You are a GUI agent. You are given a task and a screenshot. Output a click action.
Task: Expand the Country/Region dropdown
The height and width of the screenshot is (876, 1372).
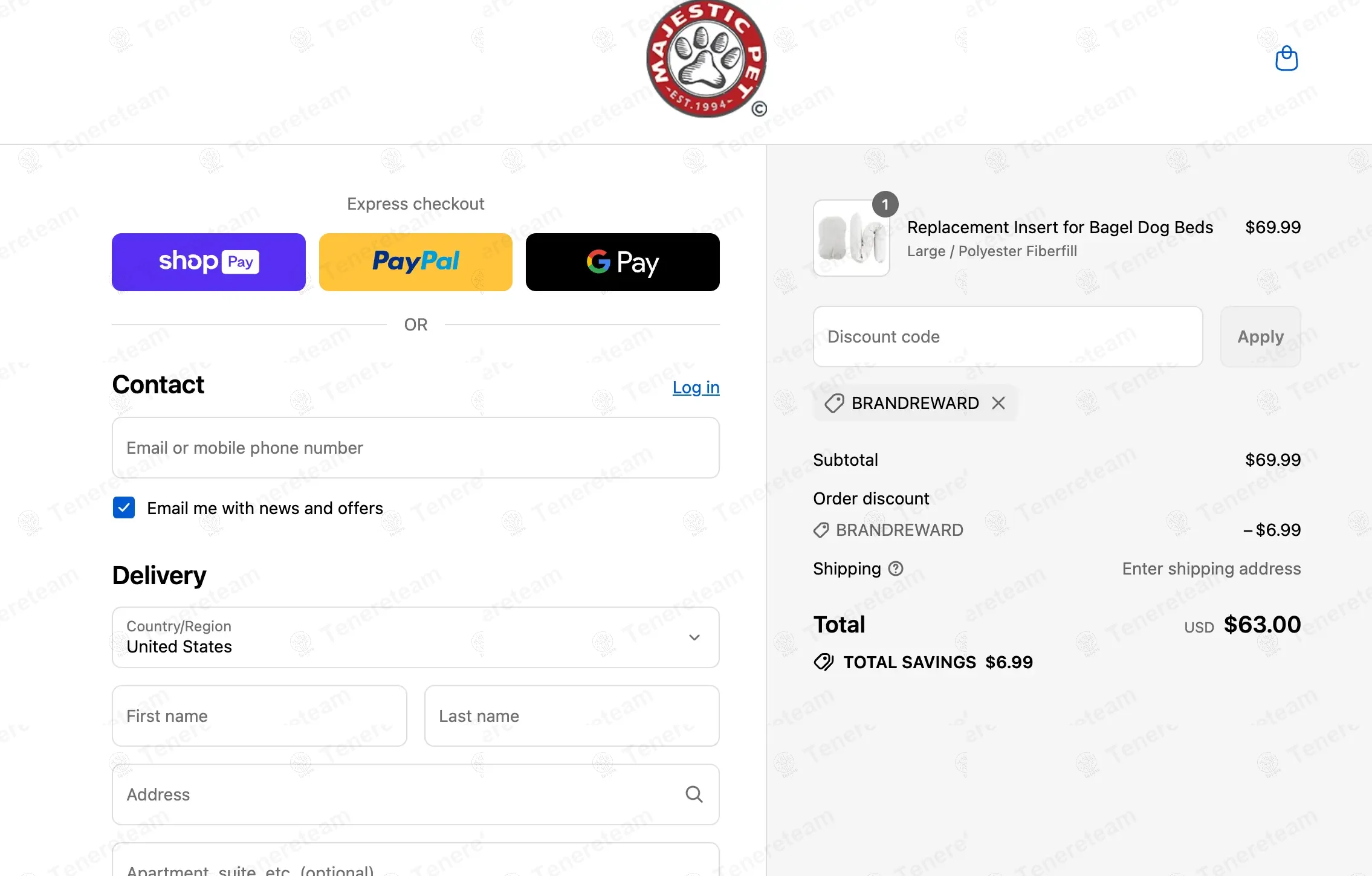point(416,637)
